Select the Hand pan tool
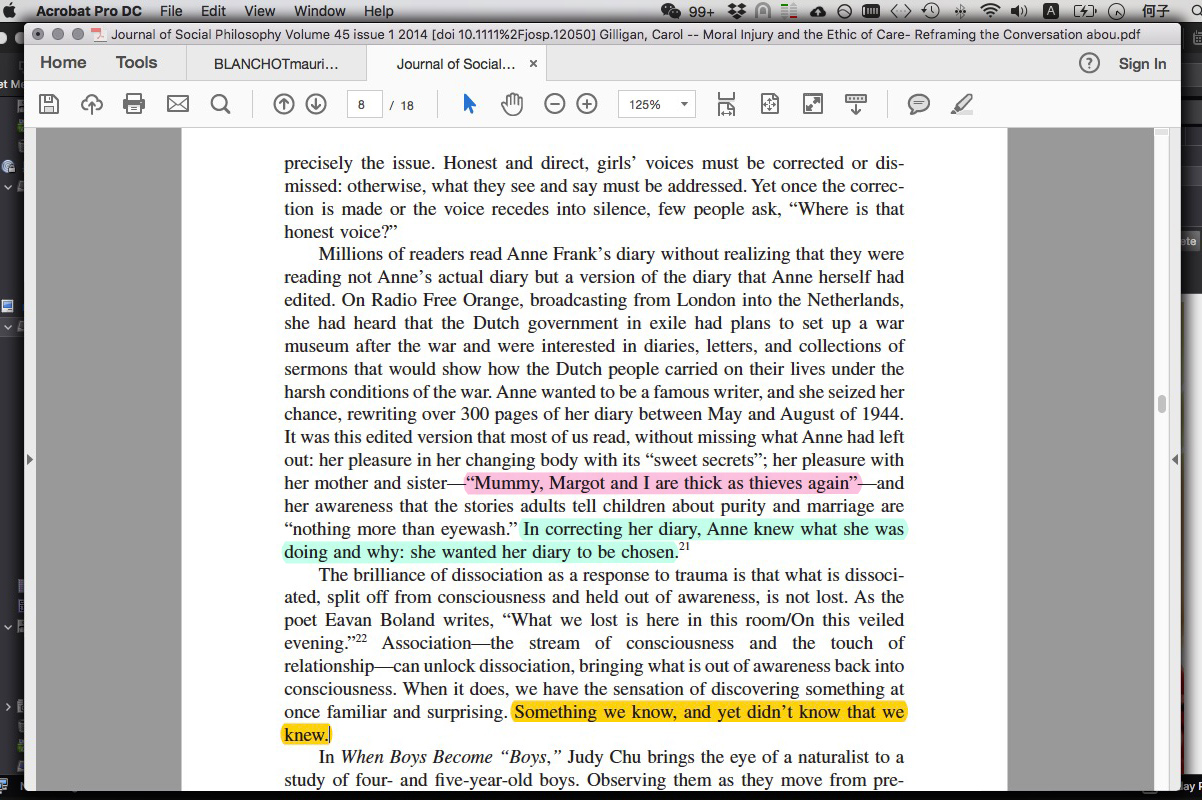The height and width of the screenshot is (800, 1202). pos(512,104)
